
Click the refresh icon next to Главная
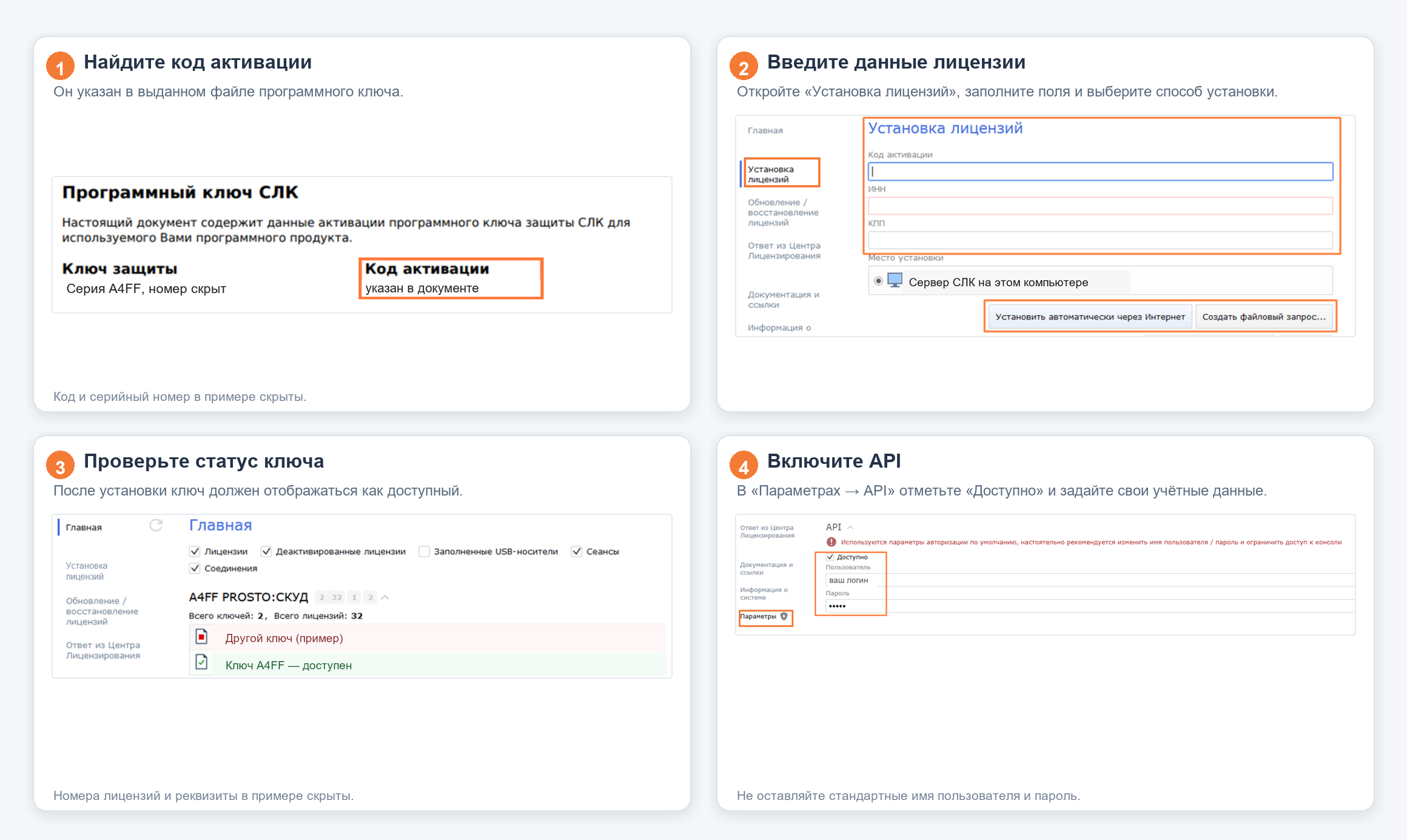point(156,525)
